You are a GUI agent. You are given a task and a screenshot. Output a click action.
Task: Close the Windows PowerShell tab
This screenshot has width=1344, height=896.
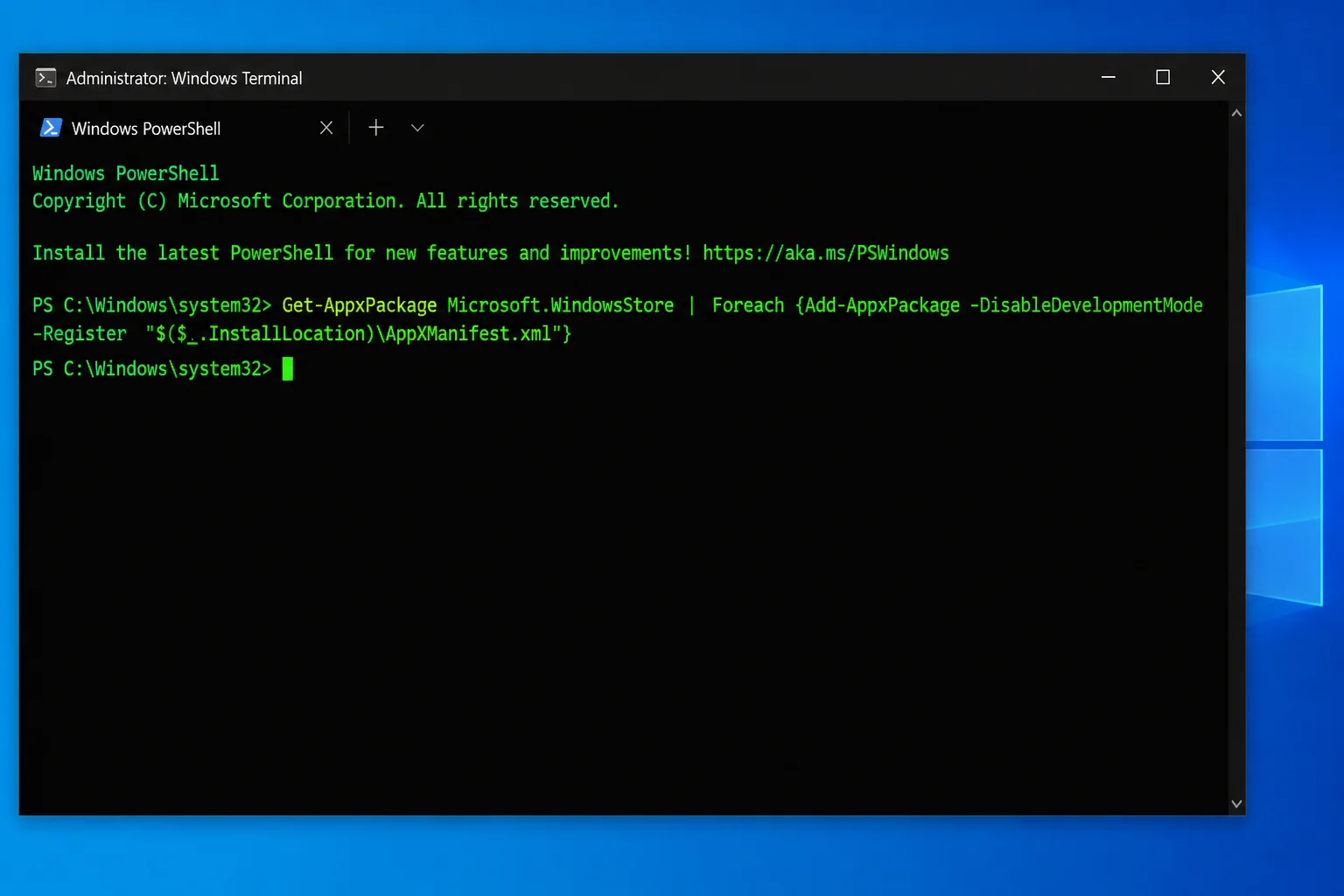pyautogui.click(x=326, y=128)
